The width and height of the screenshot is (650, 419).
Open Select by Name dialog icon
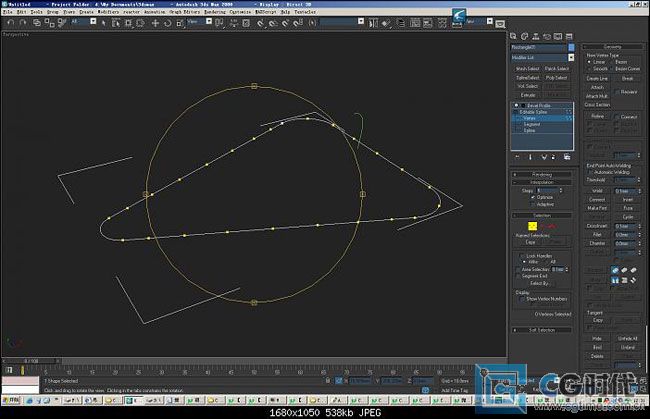tap(116, 23)
